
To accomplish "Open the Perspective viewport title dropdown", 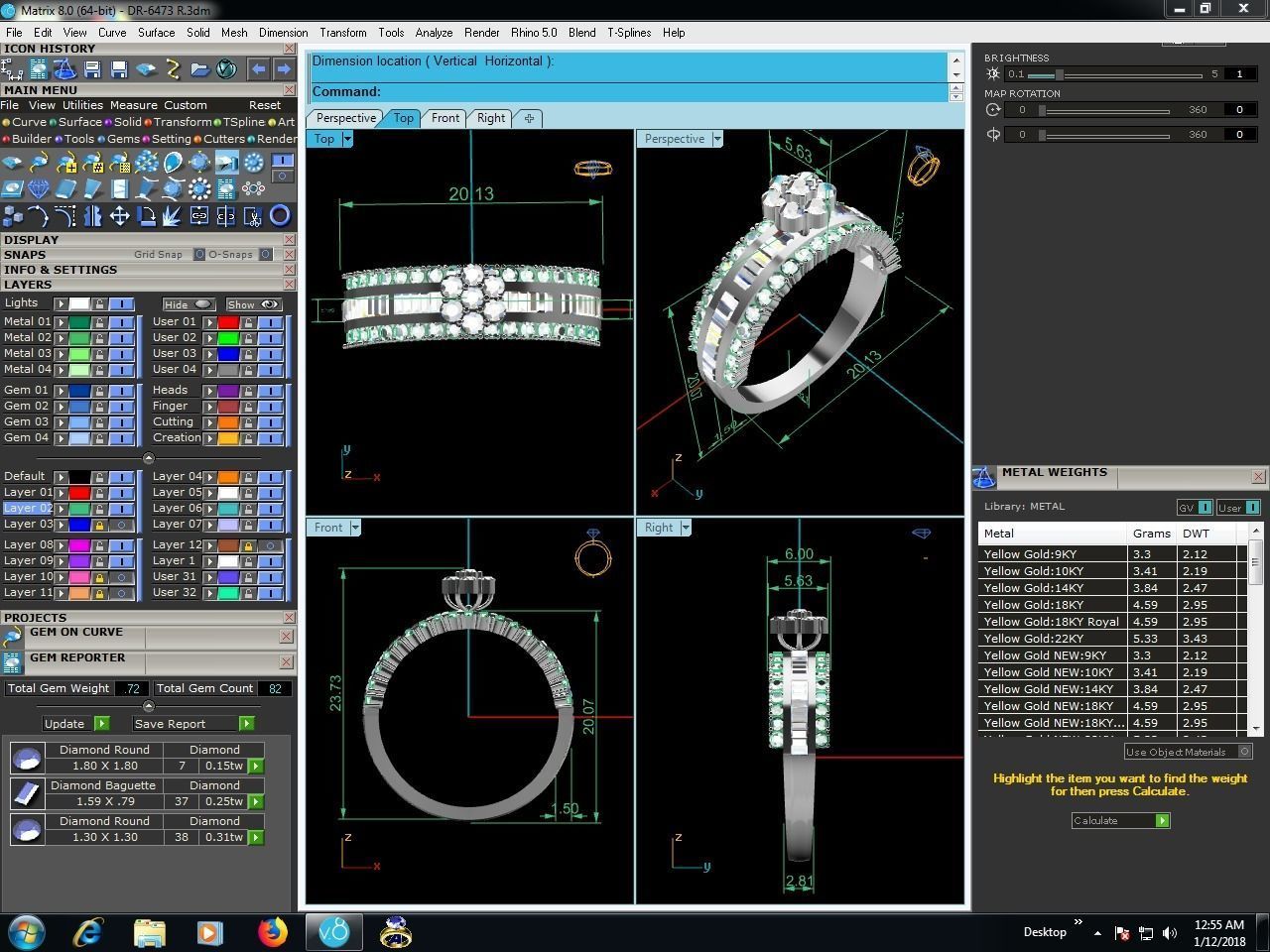I will pos(717,139).
